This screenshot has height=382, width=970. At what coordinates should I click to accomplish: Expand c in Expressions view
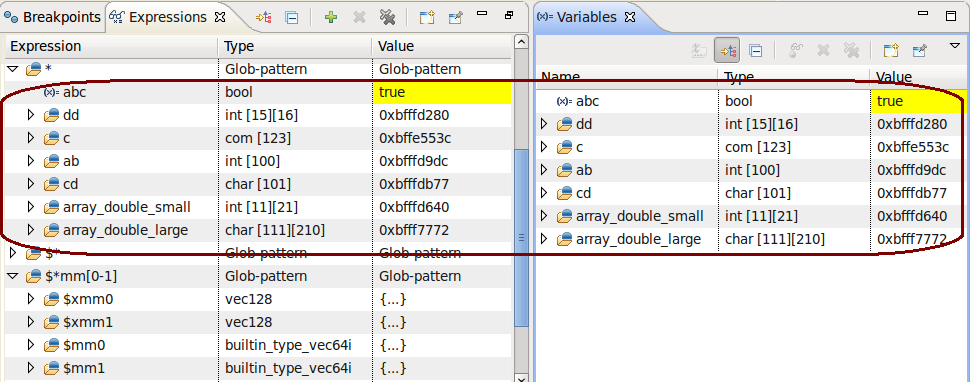(x=31, y=138)
